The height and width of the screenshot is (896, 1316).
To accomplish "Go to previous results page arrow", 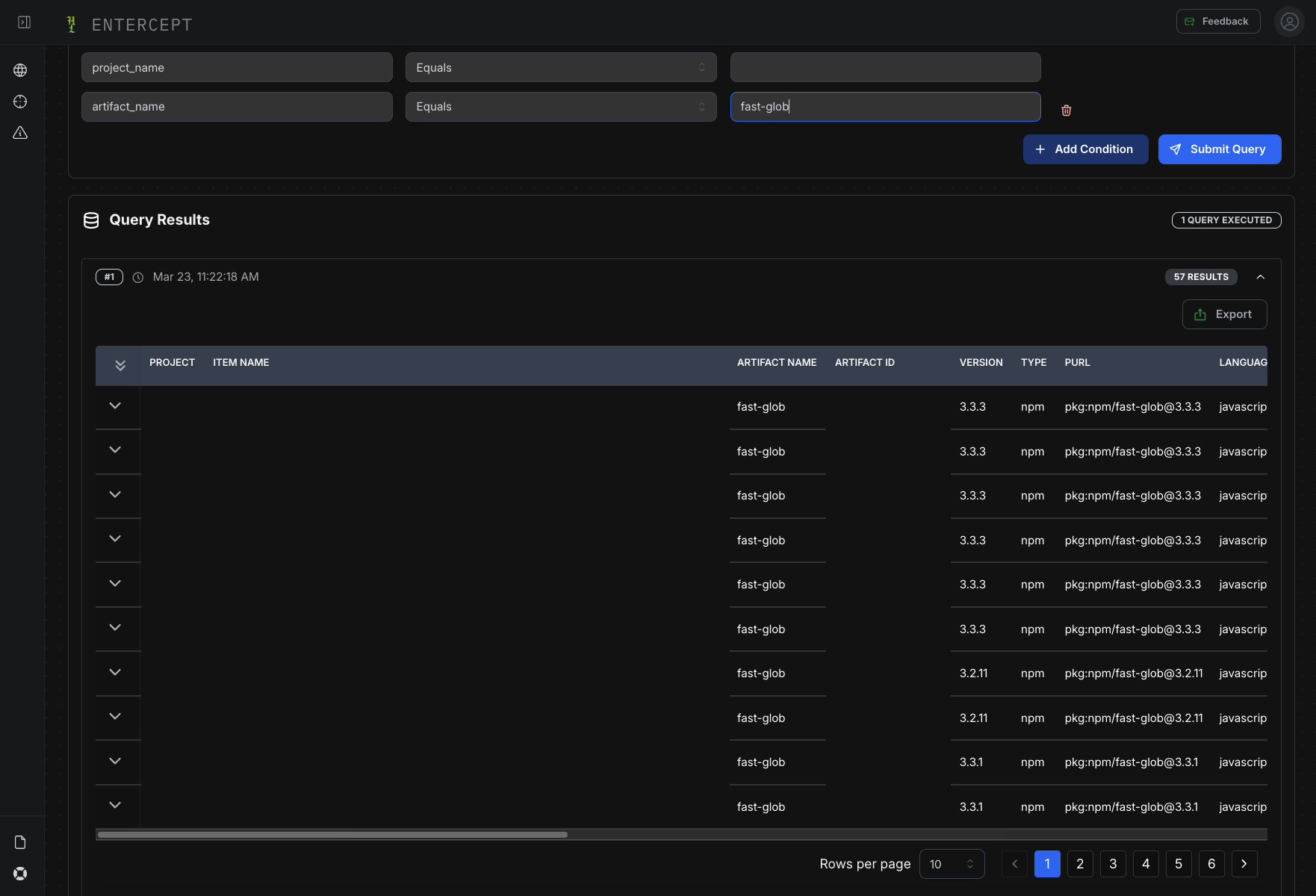I will (x=1014, y=864).
